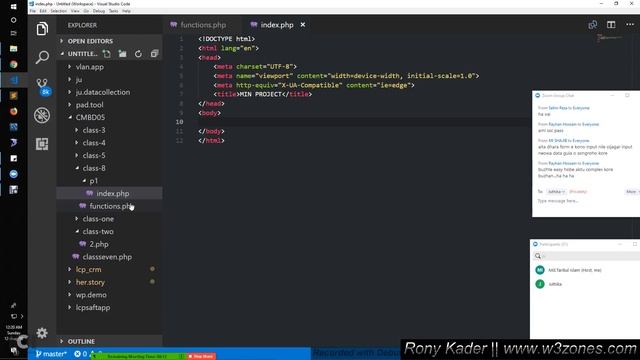Open the Edit menu
This screenshot has height=360, width=640.
[x=43, y=11]
